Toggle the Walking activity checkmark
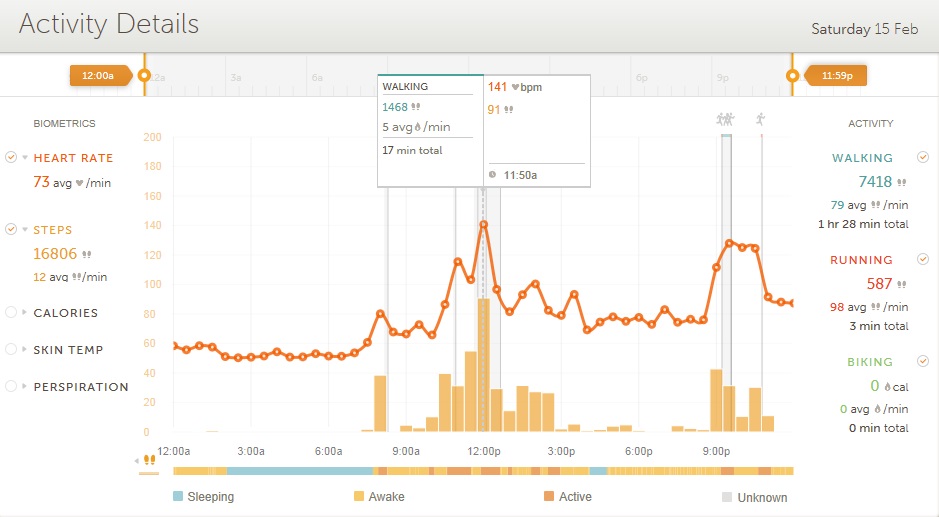The image size is (939, 517). point(923,157)
